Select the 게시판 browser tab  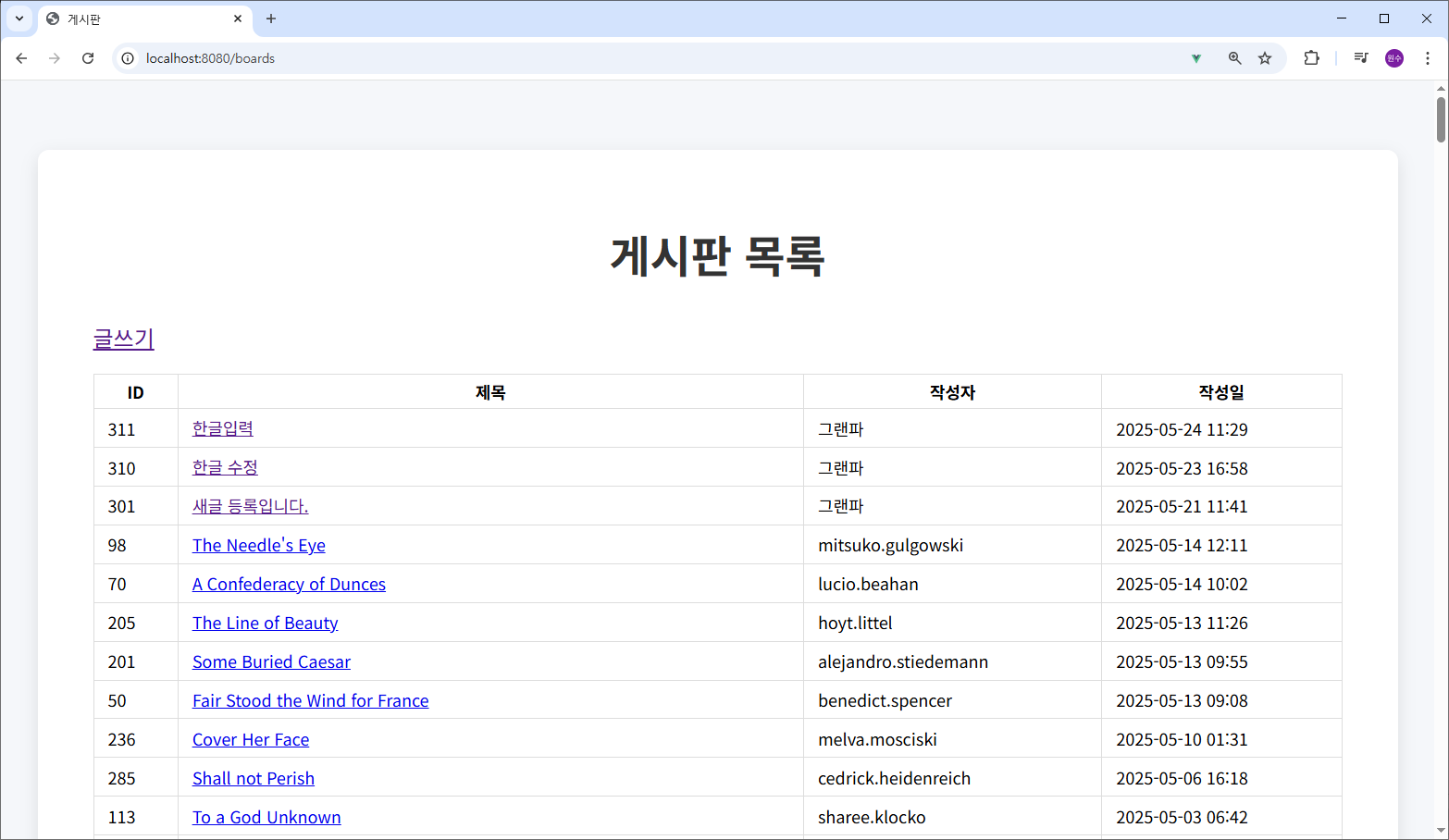[x=145, y=19]
